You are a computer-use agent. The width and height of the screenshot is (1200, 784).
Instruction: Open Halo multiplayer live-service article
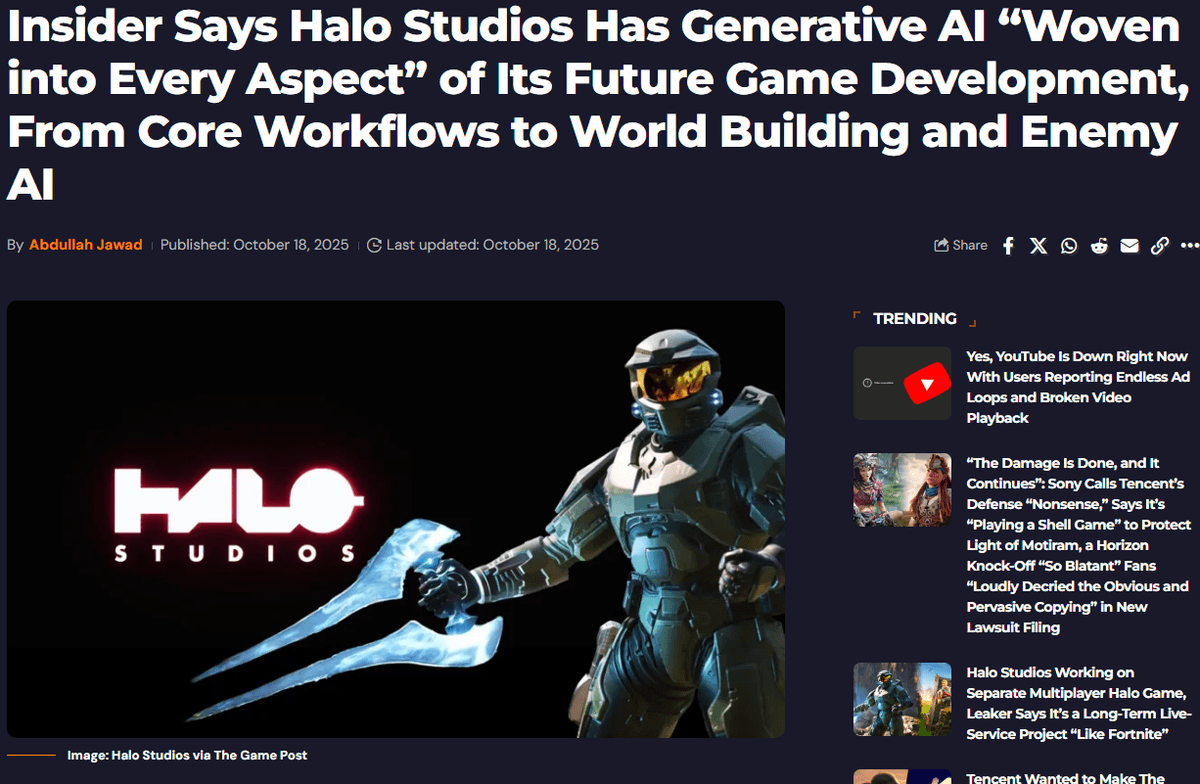(x=1076, y=703)
